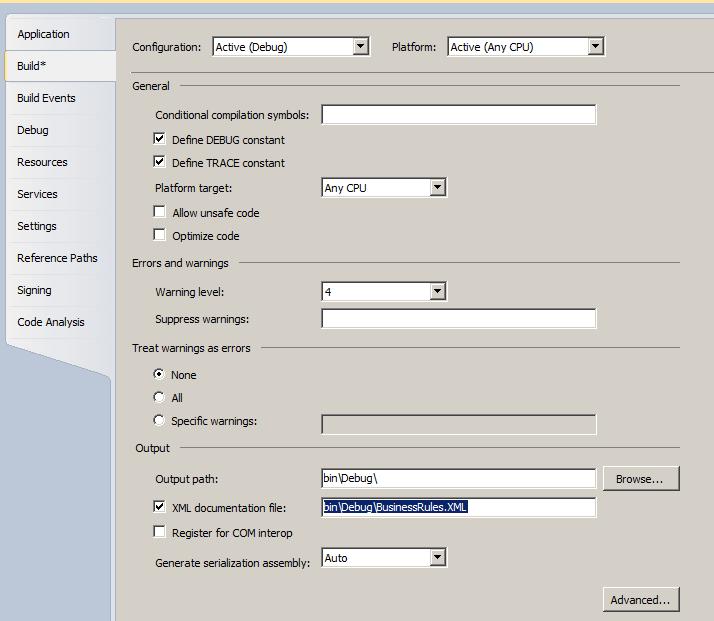Click the Platform target: label
Image resolution: width=714 pixels, height=621 pixels.
pos(194,188)
